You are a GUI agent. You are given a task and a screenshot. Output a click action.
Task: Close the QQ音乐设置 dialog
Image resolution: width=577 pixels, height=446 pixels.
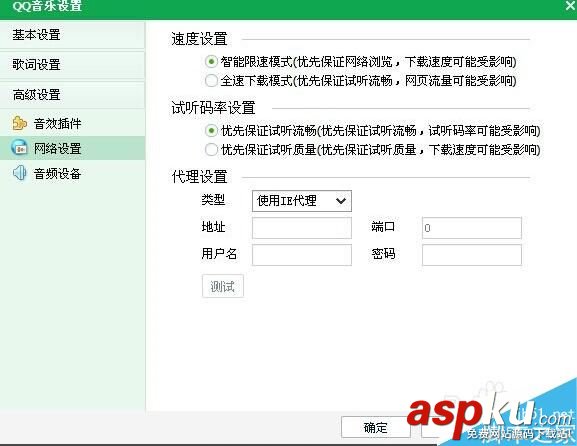570,5
